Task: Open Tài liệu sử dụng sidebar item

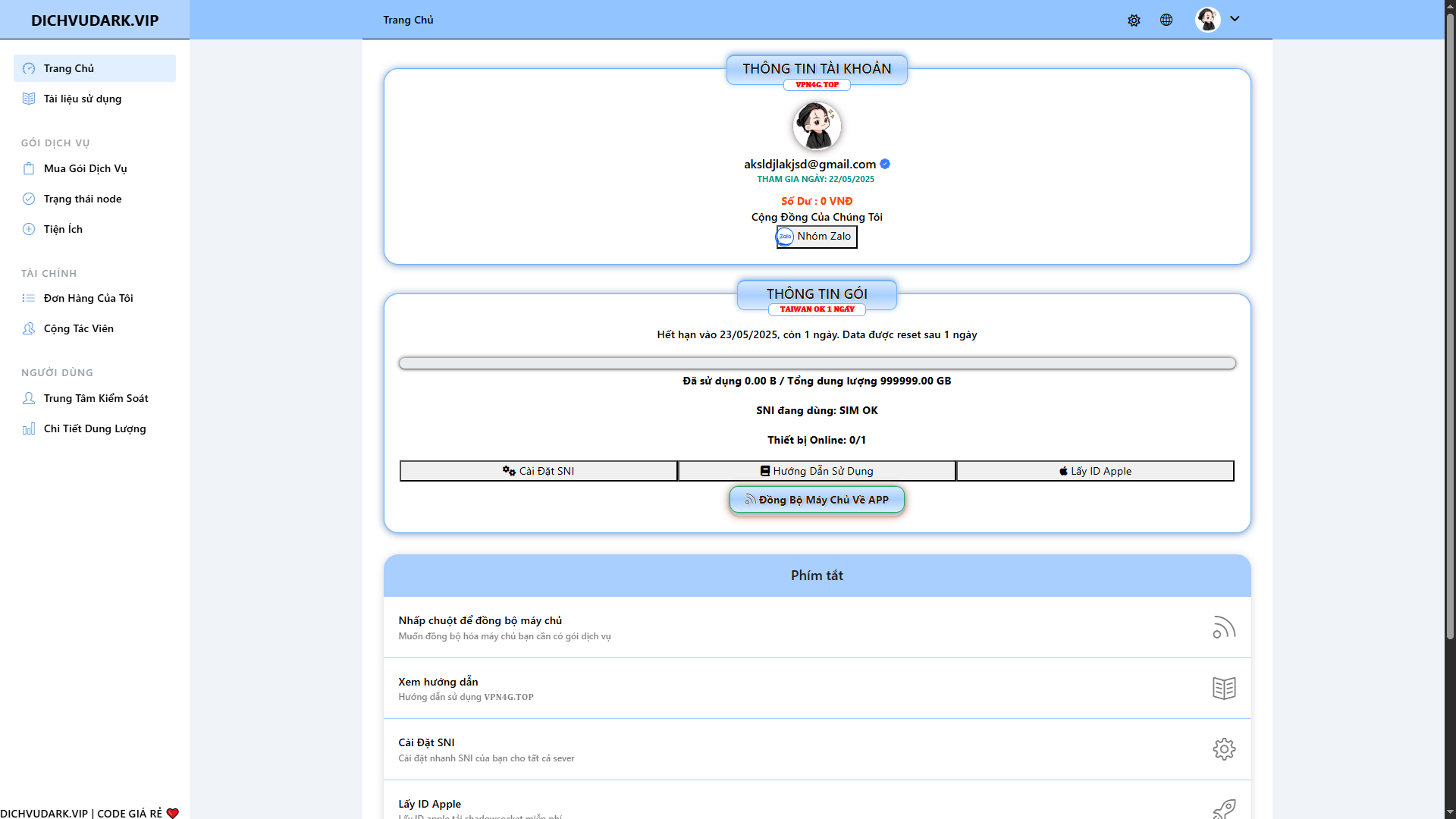Action: coord(82,99)
